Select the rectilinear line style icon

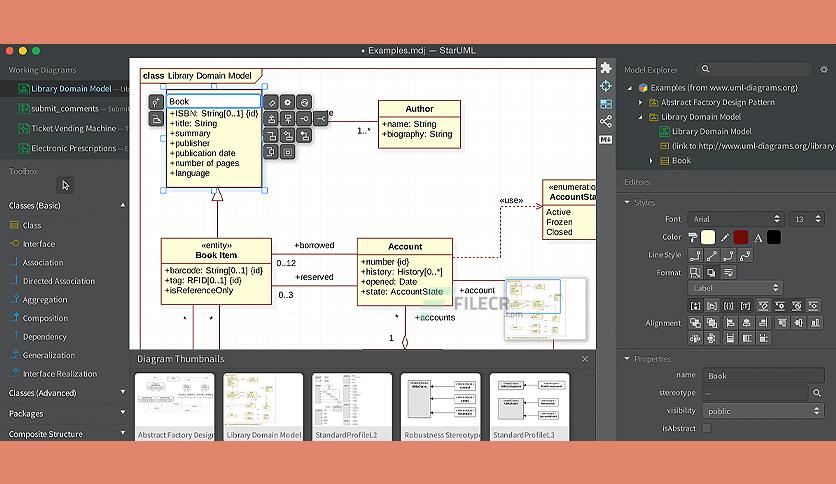695,255
